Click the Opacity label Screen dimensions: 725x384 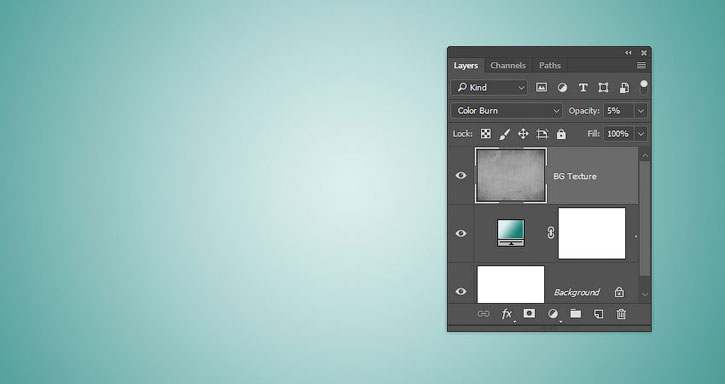point(584,111)
